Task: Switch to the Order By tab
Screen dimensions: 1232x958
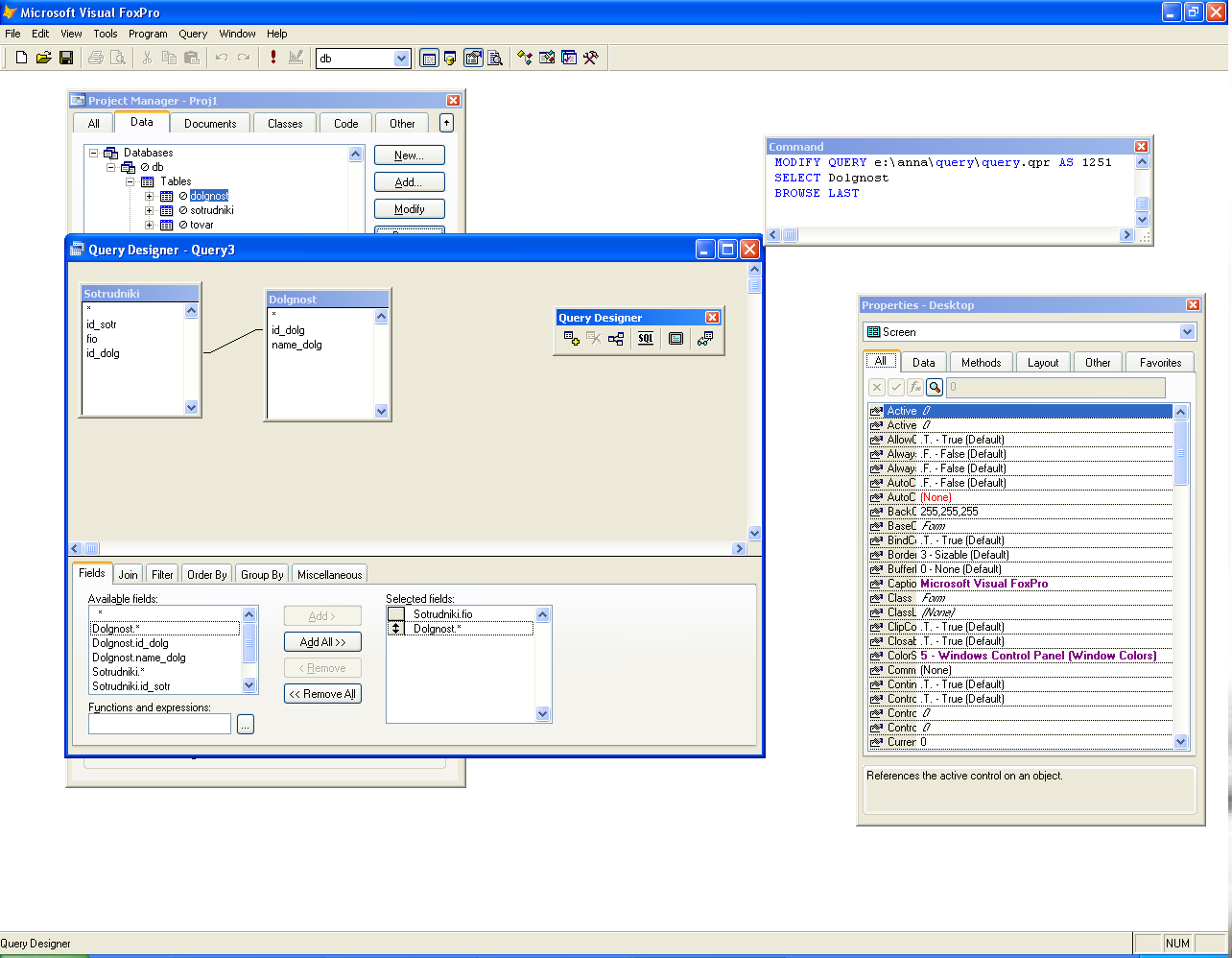Action: click(207, 574)
